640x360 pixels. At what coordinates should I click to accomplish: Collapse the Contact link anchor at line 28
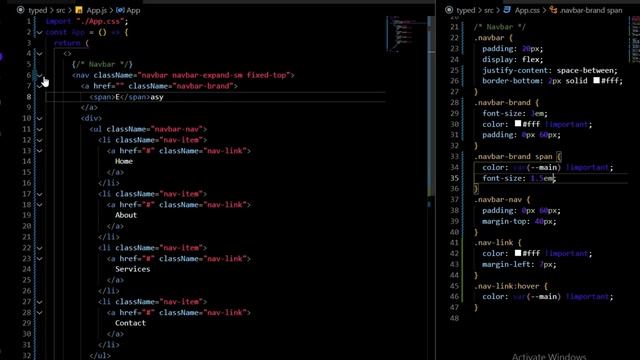tap(40, 312)
